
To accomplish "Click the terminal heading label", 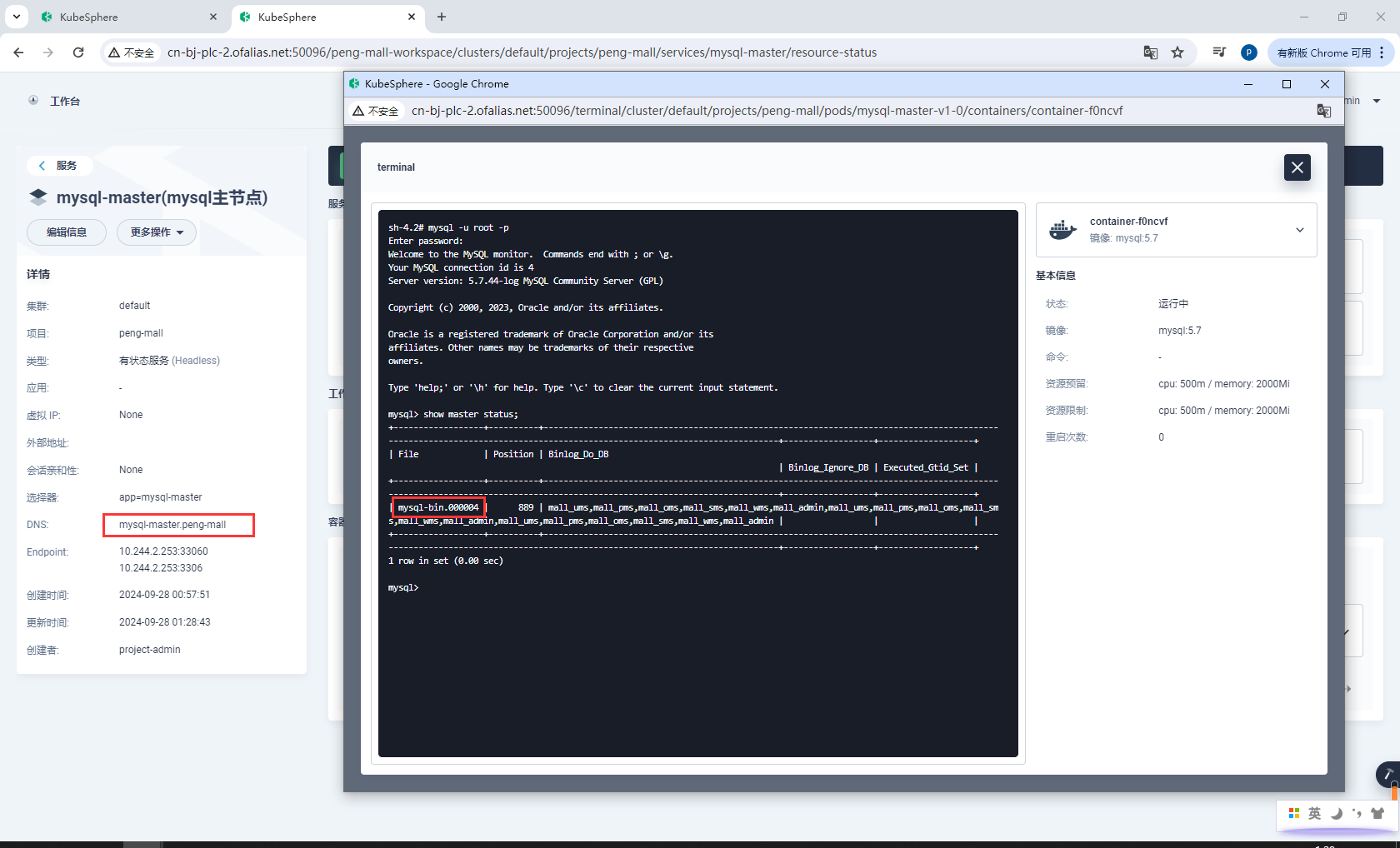I will click(396, 167).
